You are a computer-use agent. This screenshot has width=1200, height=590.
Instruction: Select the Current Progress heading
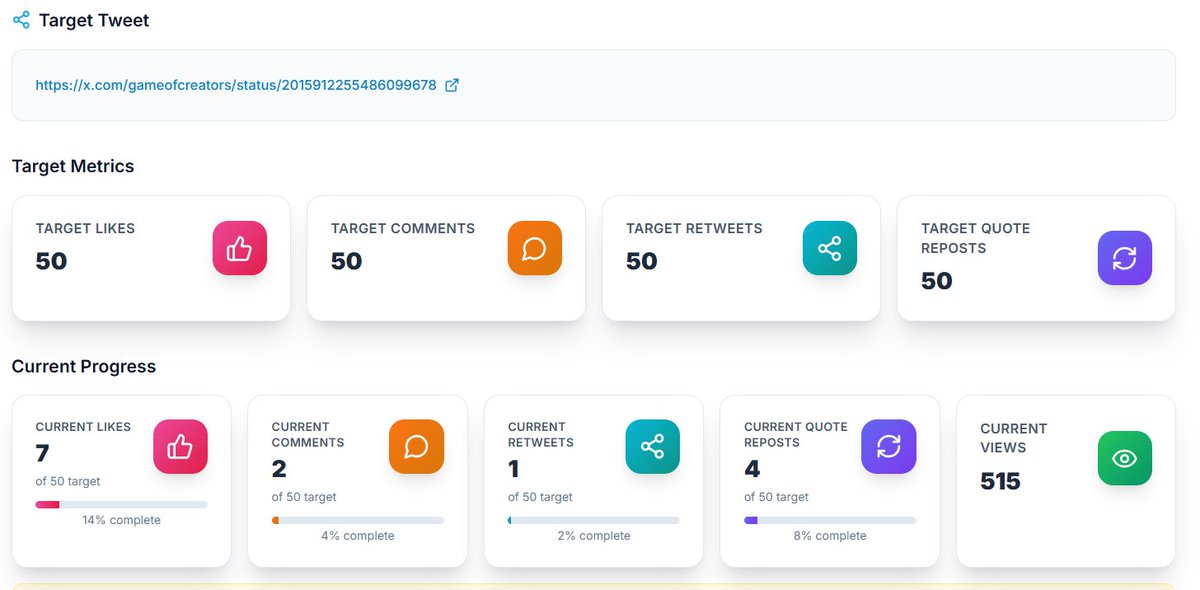coord(84,366)
